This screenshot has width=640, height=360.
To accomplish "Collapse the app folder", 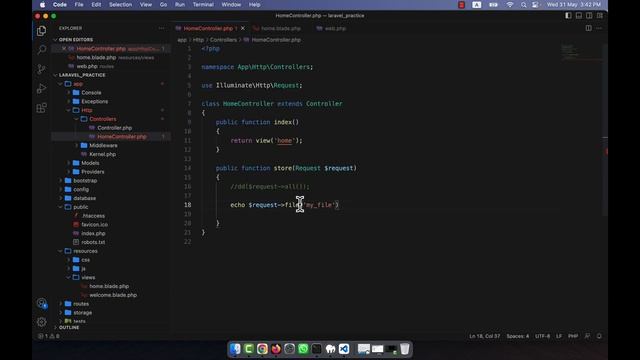I will click(78, 84).
